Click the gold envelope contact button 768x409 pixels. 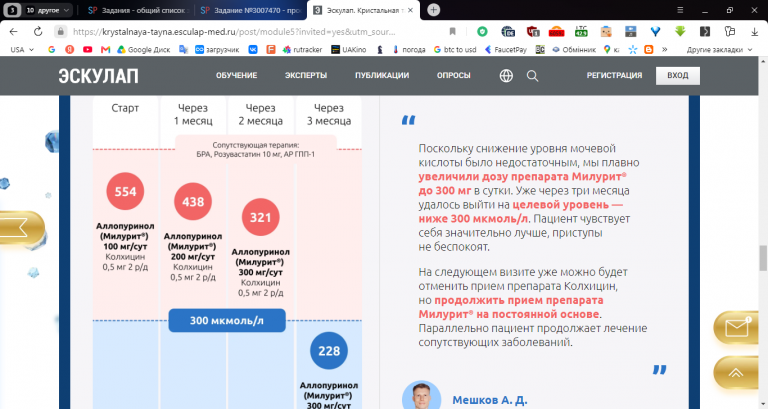pyautogui.click(x=737, y=327)
